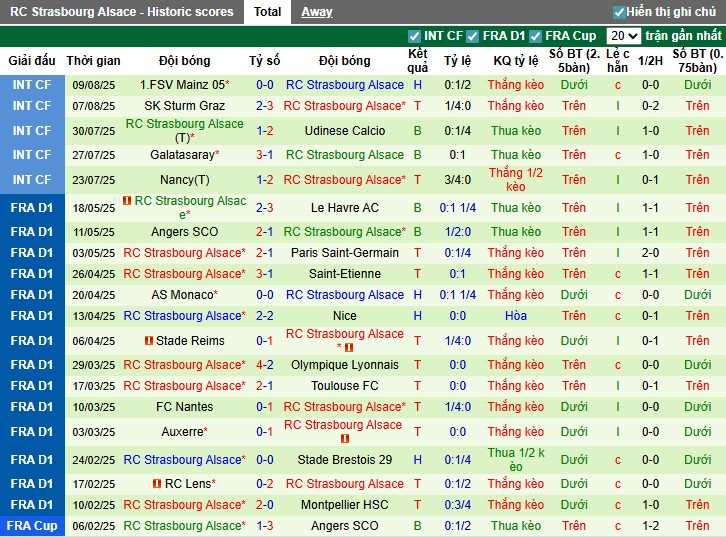The image size is (726, 537).
Task: Switch to the Away tab
Action: (x=317, y=12)
